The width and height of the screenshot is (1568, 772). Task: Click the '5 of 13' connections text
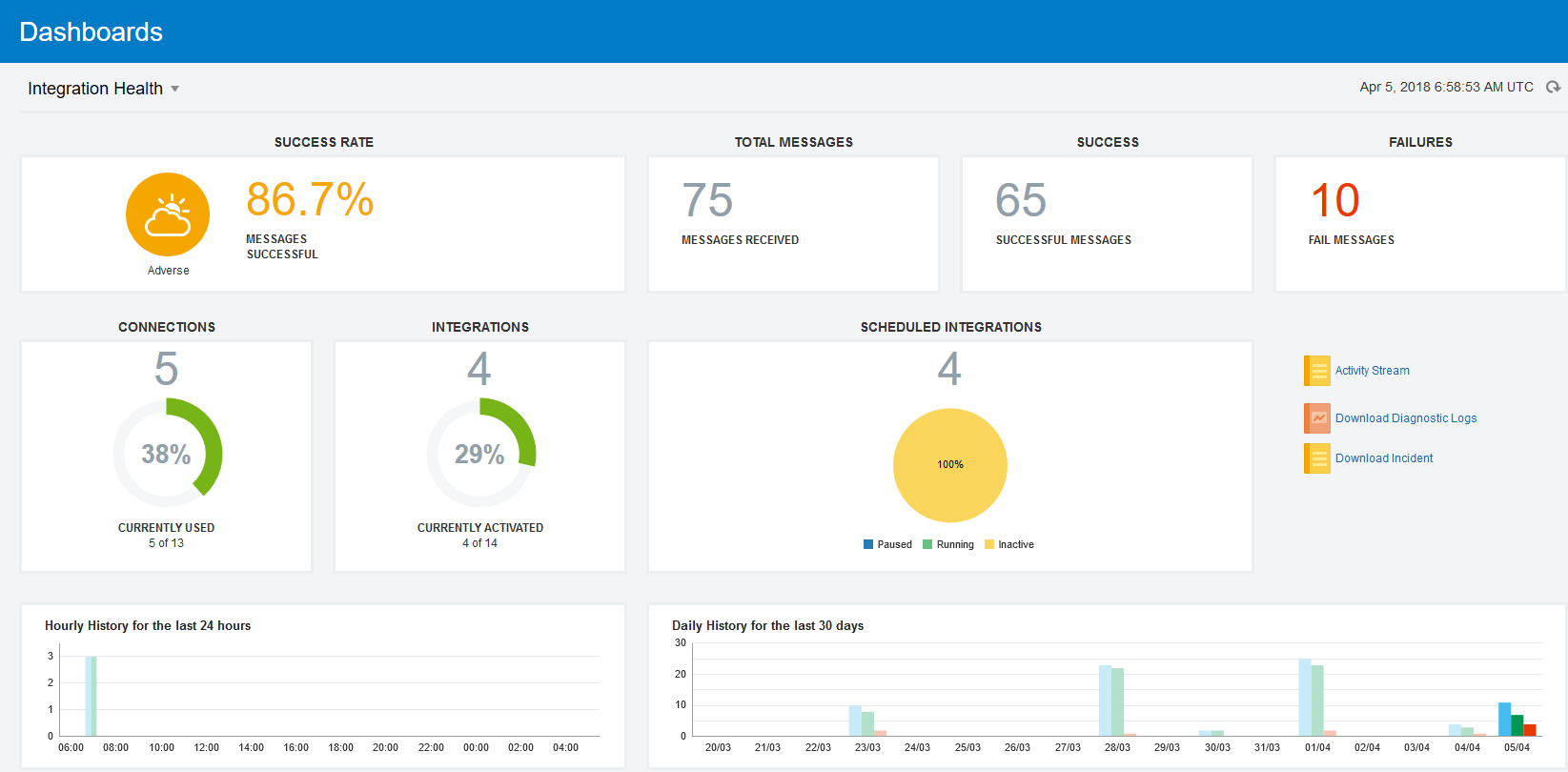point(166,543)
